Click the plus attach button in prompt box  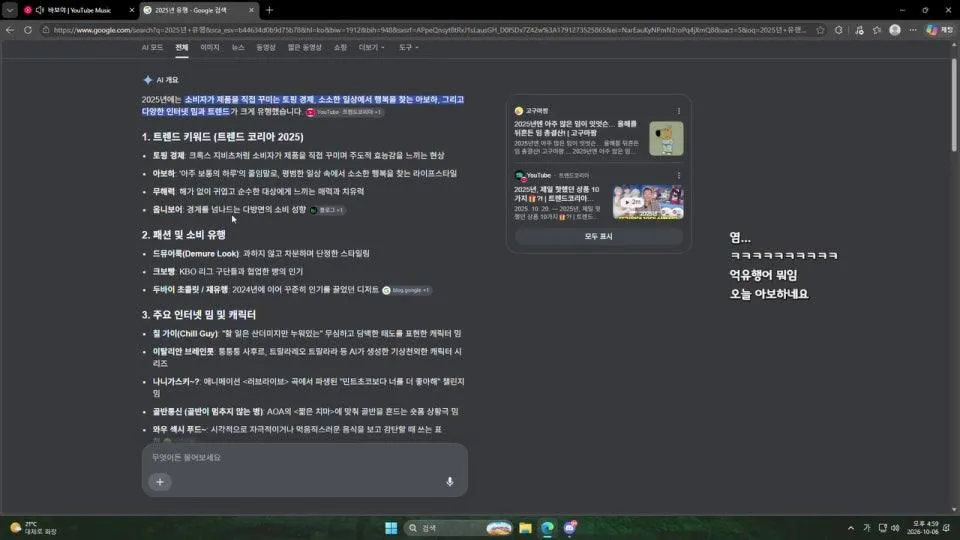(160, 482)
